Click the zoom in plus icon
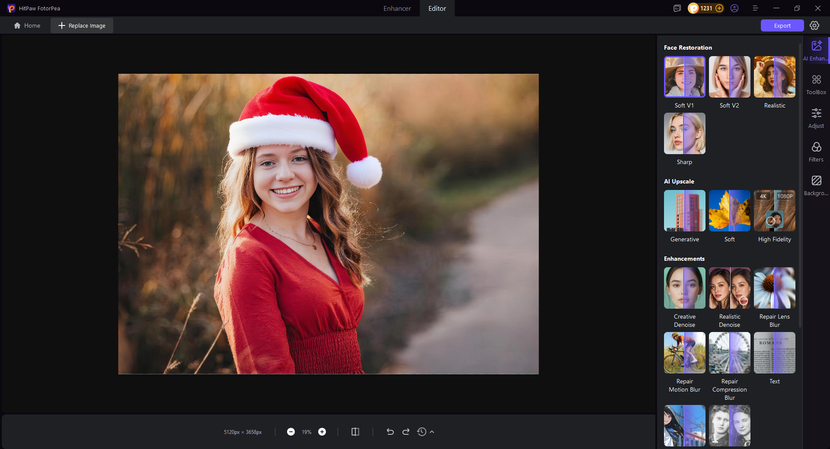Viewport: 830px width, 449px height. 322,432
